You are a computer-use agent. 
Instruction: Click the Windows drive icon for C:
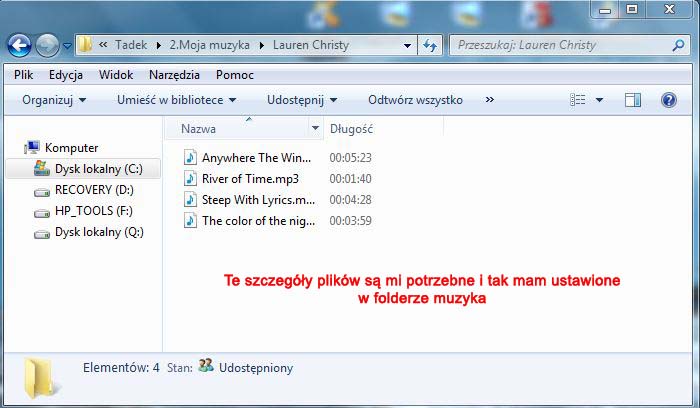(42, 168)
